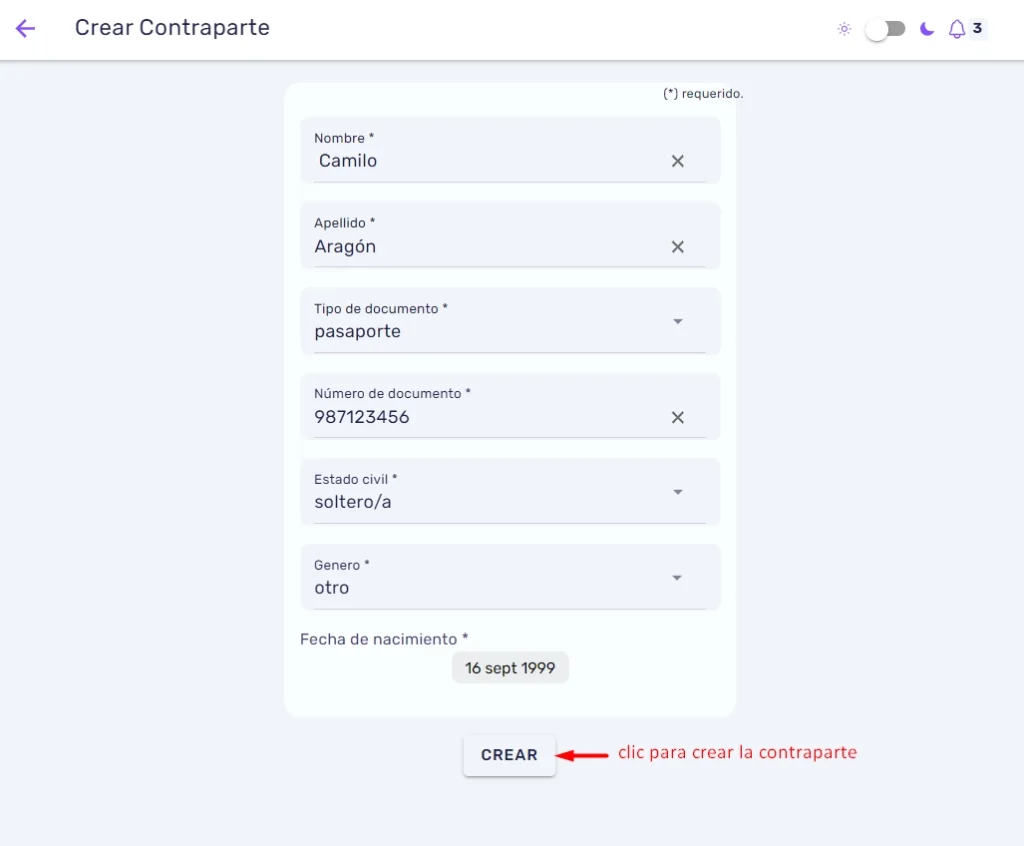Open the Genero dropdown
Image resolution: width=1024 pixels, height=846 pixels.
pyautogui.click(x=509, y=578)
